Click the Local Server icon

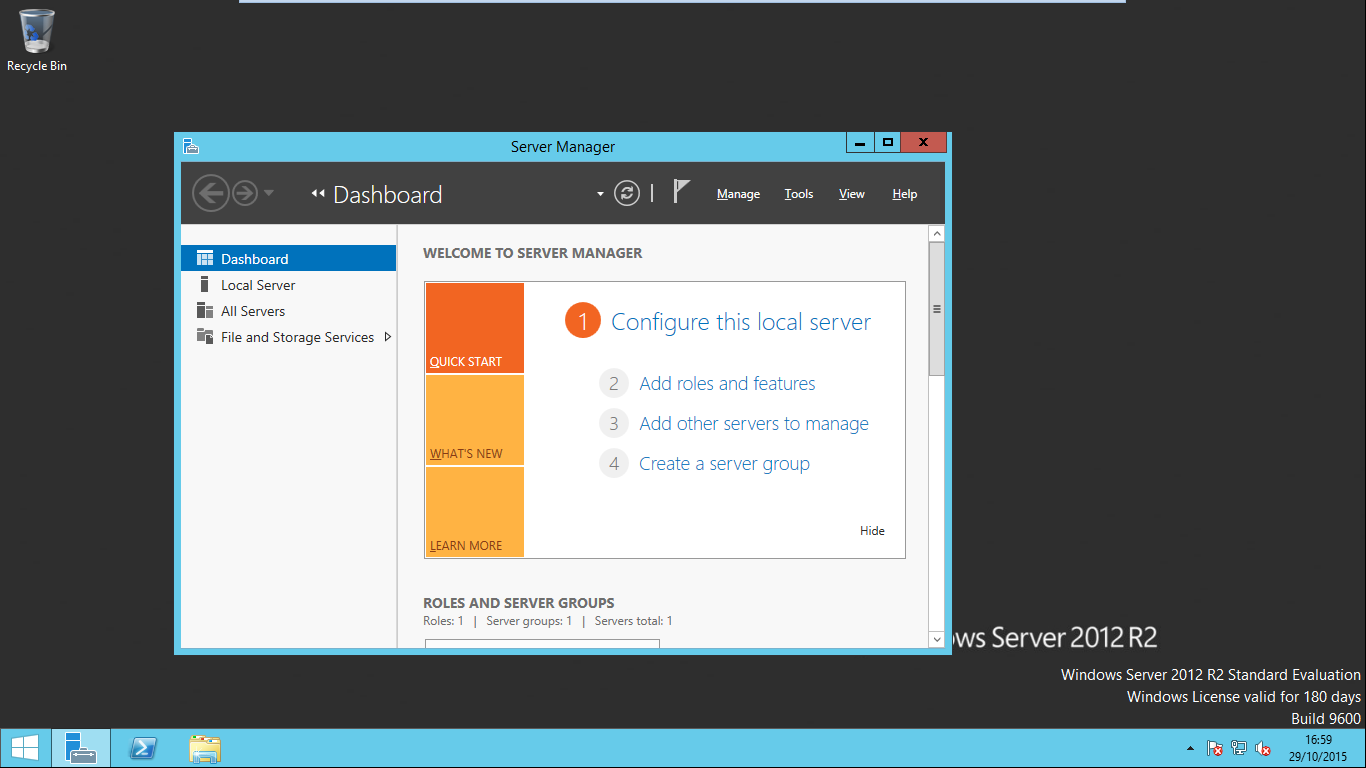[x=205, y=285]
